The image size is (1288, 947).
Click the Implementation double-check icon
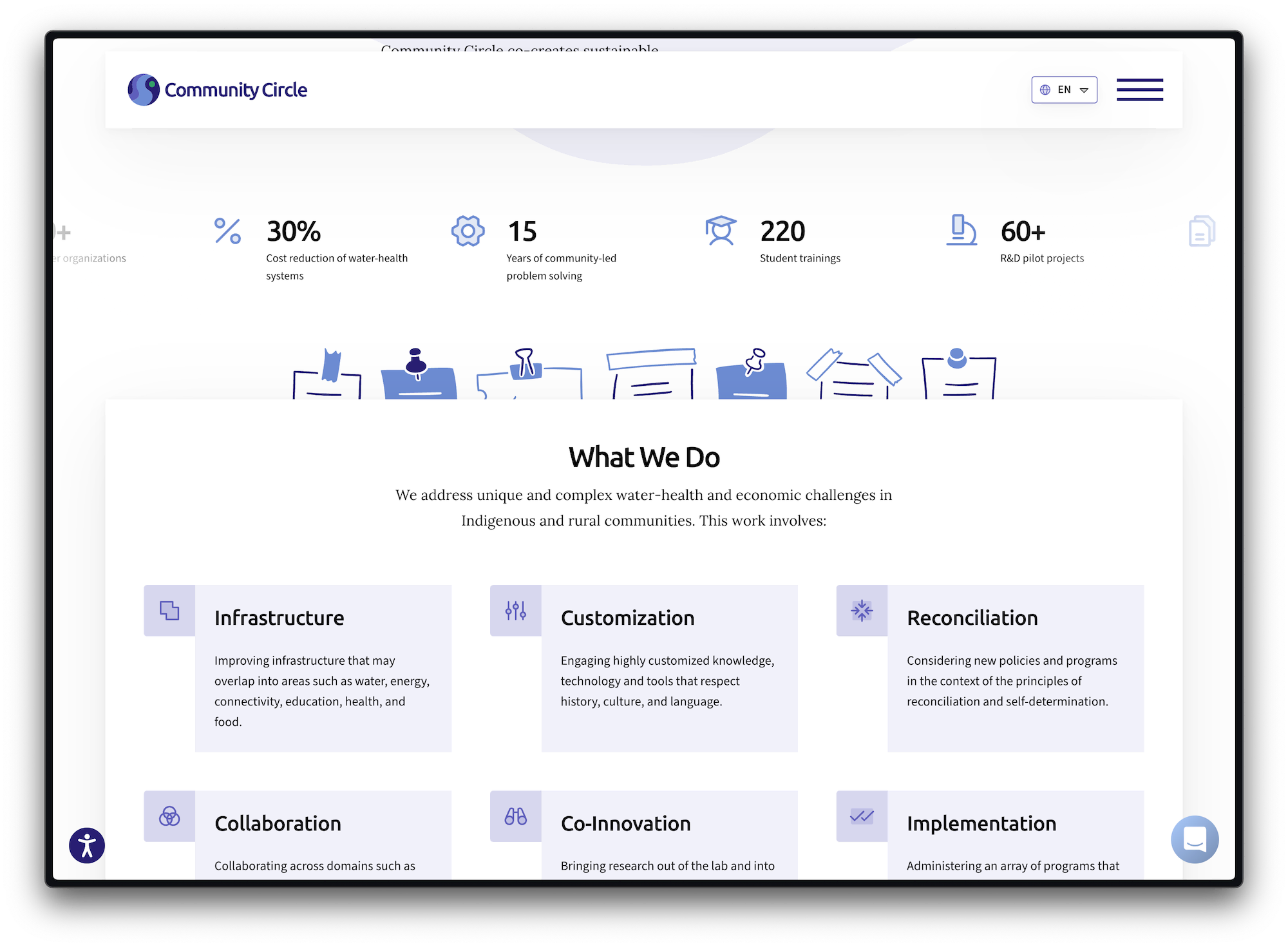pos(862,816)
